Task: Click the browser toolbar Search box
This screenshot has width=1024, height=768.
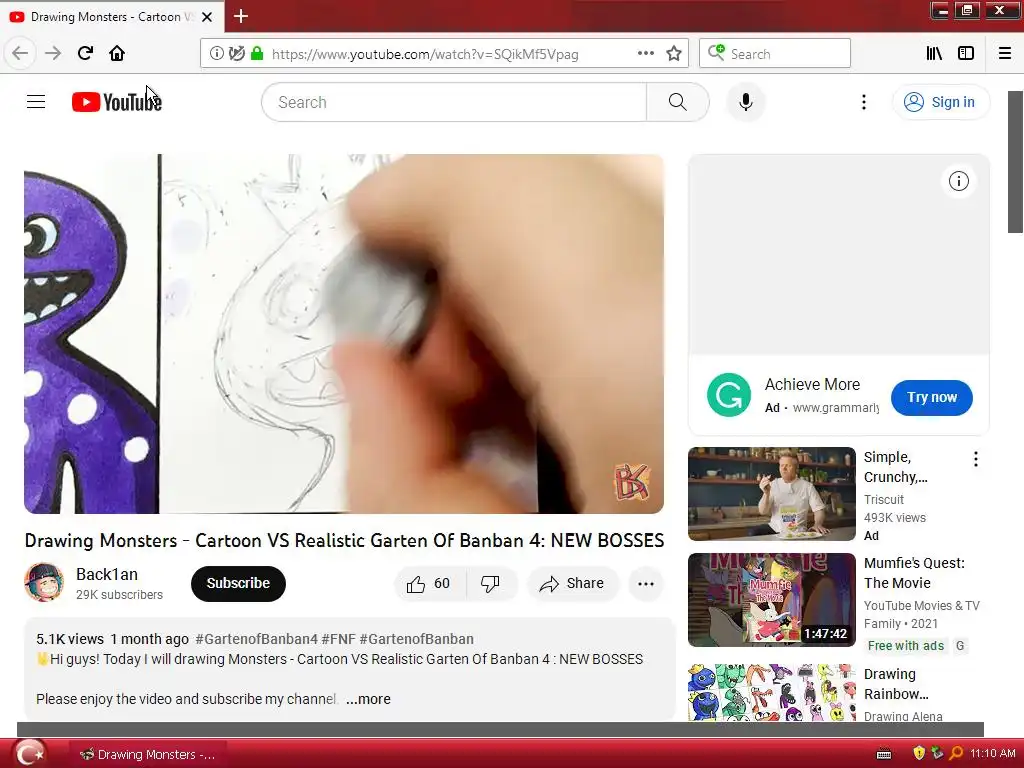Action: (775, 54)
